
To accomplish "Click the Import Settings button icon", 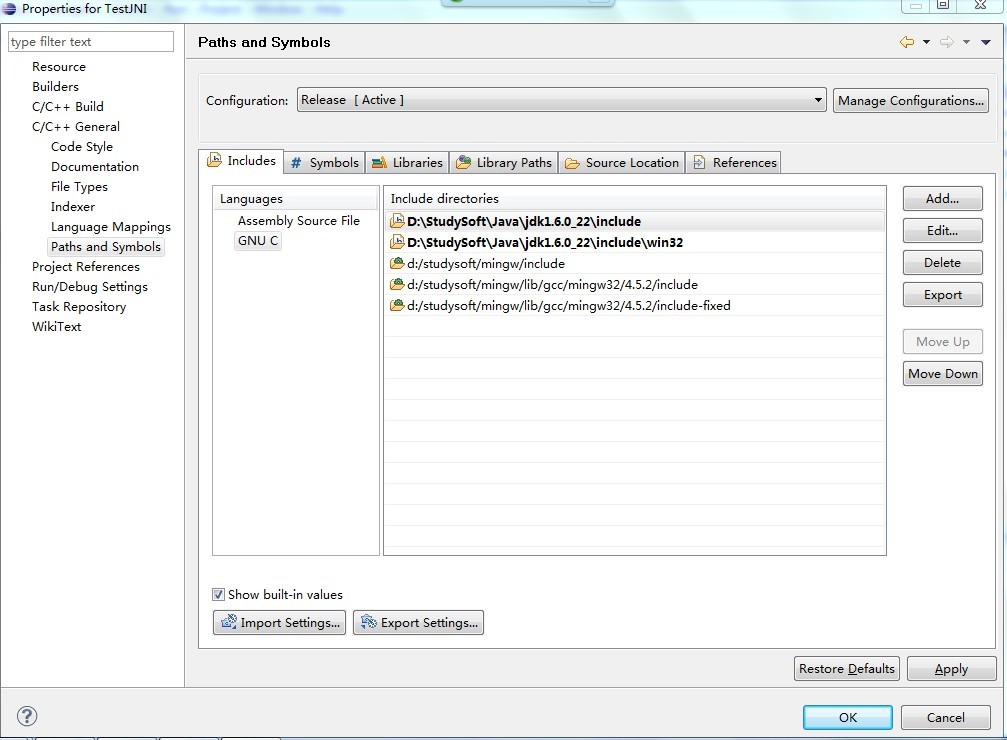I will click(229, 622).
